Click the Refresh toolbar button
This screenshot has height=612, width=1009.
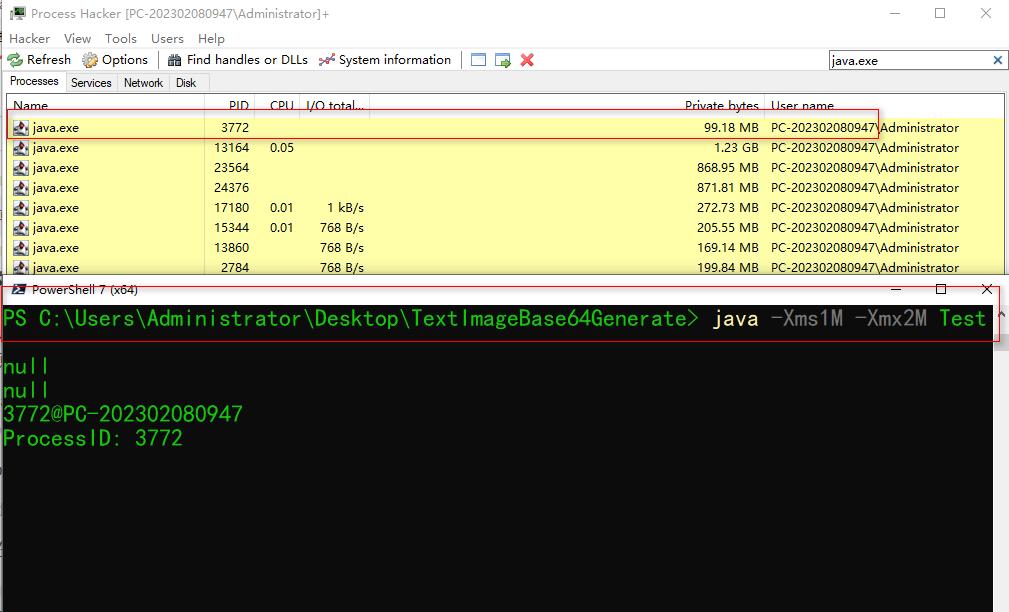pyautogui.click(x=40, y=60)
